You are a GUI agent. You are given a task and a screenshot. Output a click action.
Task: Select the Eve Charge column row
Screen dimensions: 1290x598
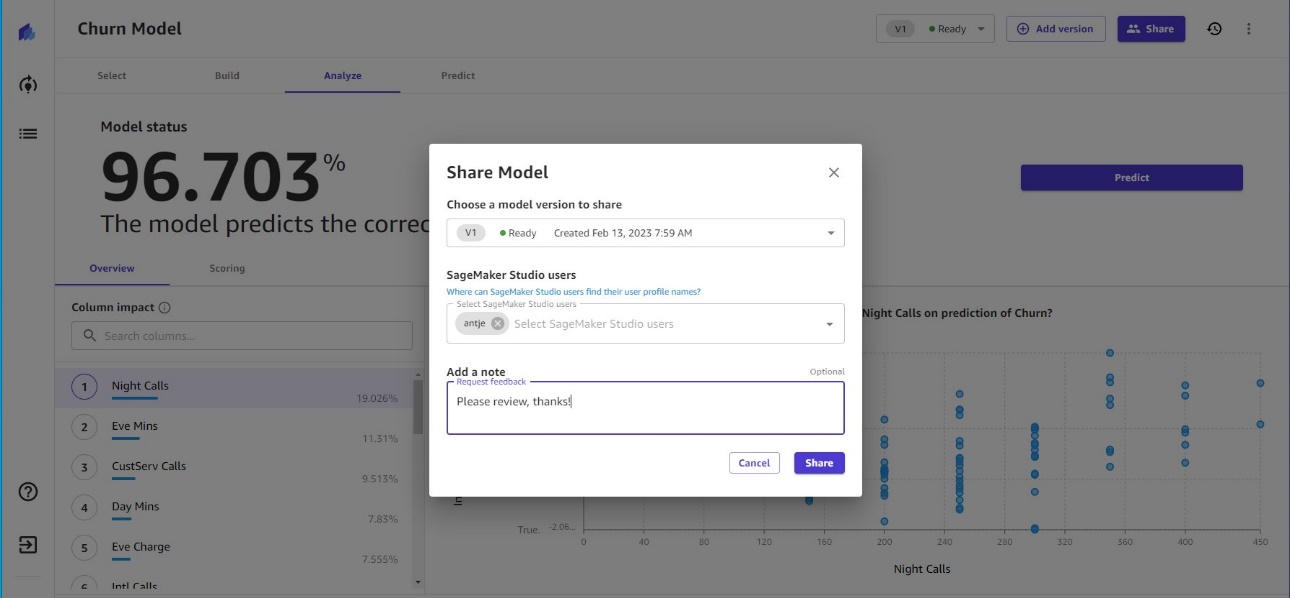(x=234, y=548)
